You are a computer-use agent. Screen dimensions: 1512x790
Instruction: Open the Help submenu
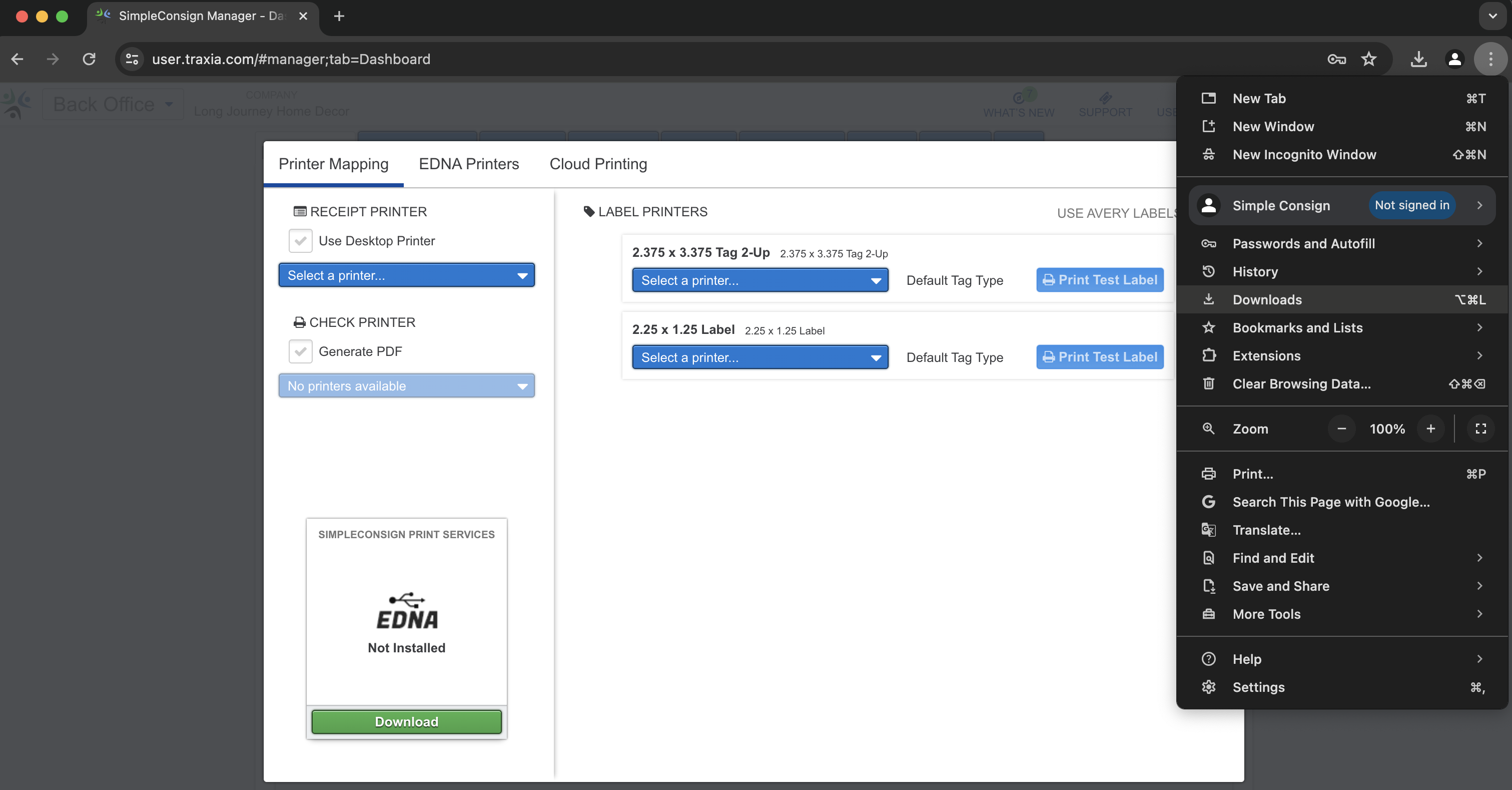[1342, 659]
